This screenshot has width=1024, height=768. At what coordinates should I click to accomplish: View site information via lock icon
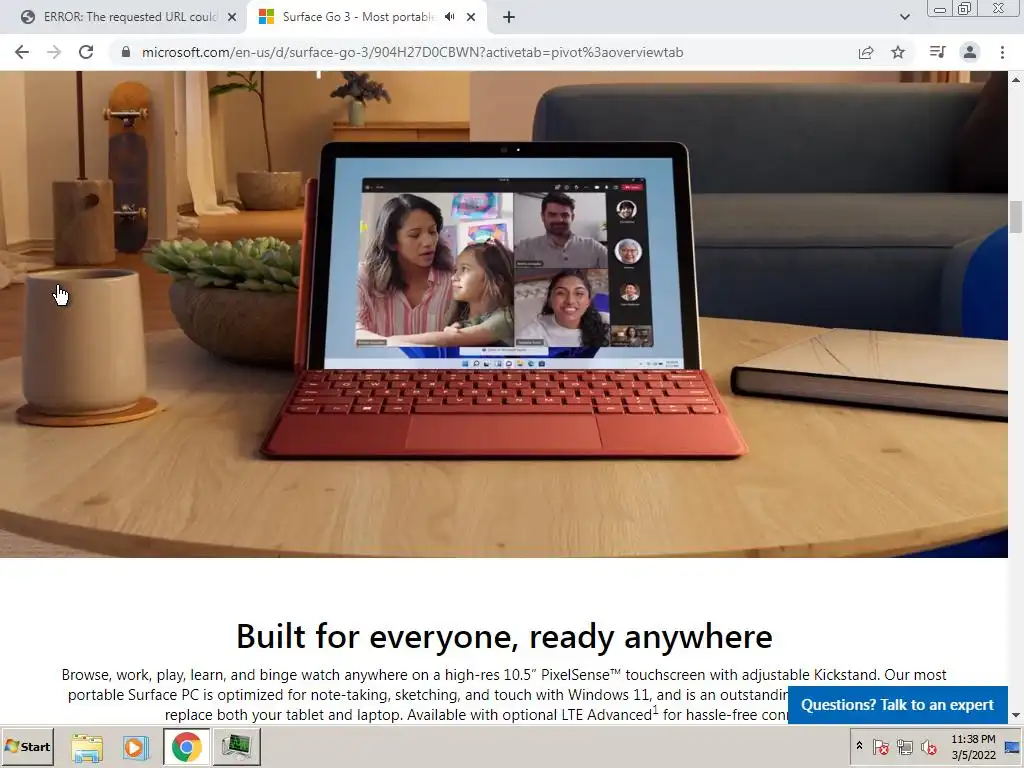click(x=126, y=52)
